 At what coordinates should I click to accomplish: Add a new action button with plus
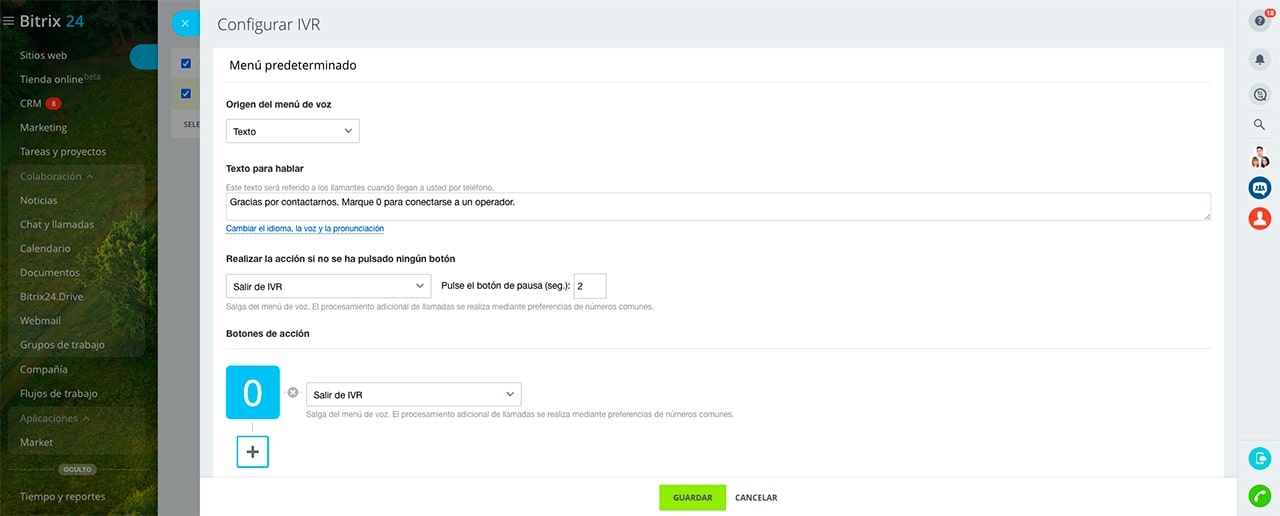pyautogui.click(x=252, y=452)
